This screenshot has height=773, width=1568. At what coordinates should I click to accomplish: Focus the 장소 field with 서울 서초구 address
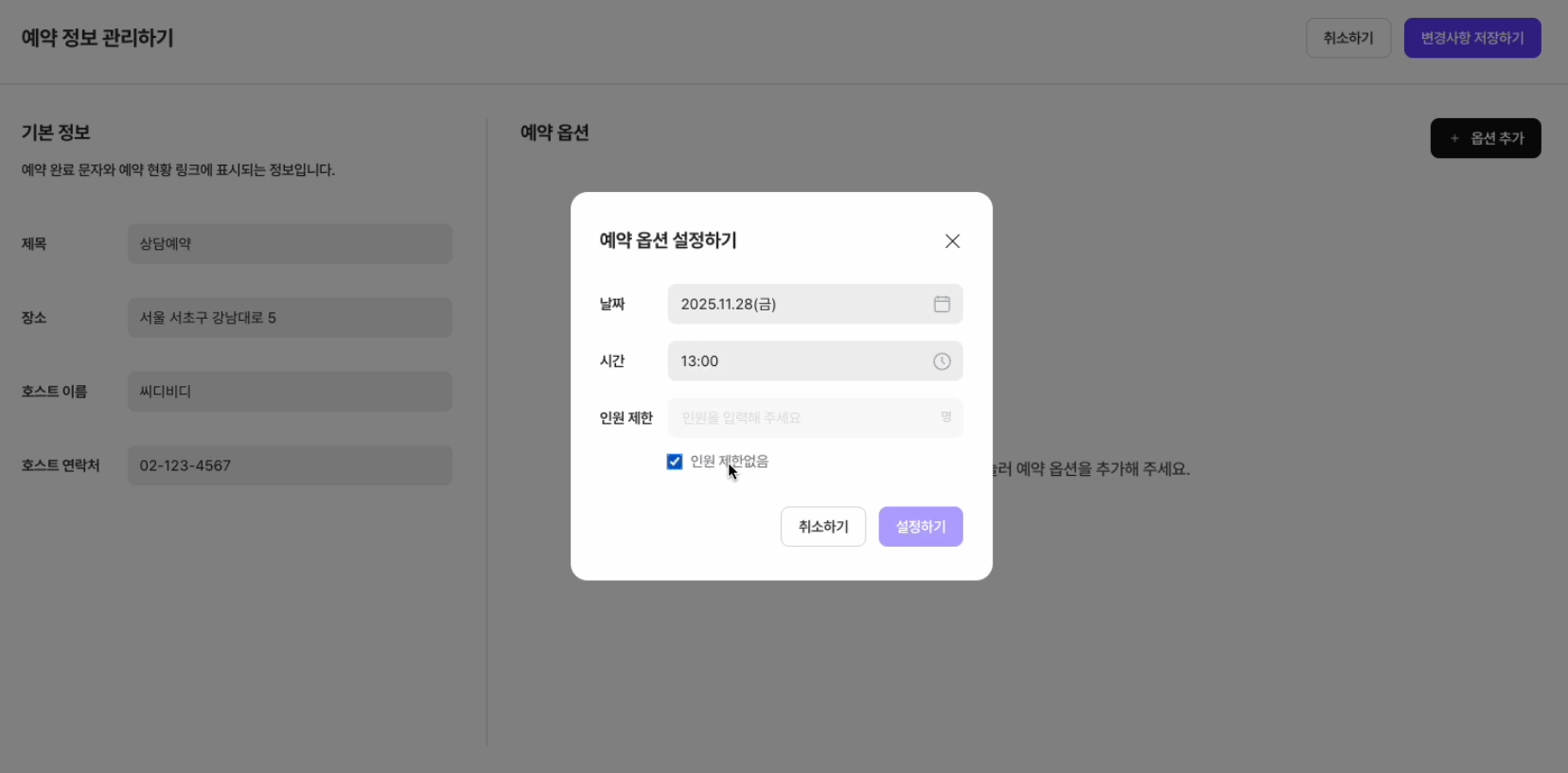click(x=290, y=318)
